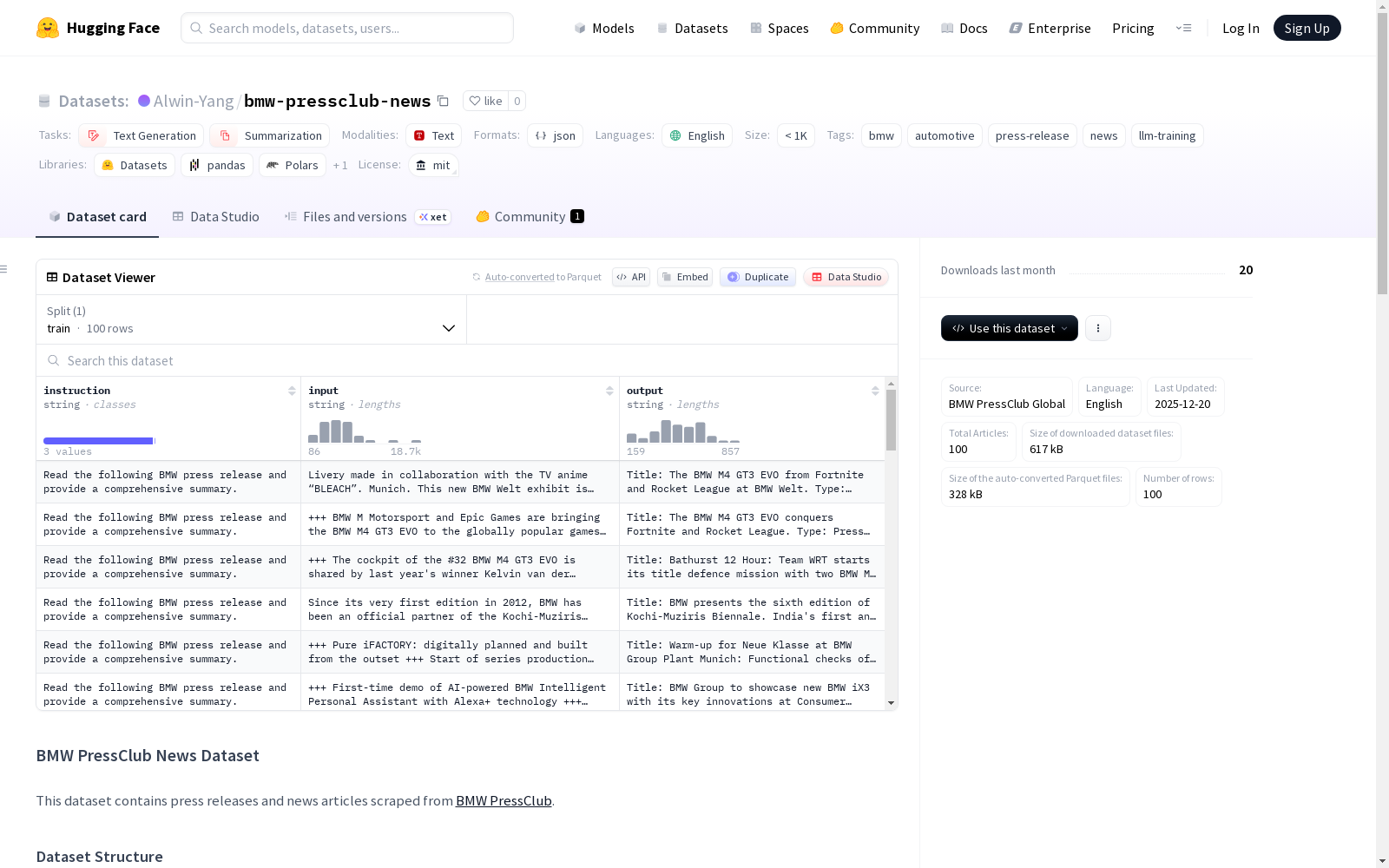Go to Pricing page

(1133, 28)
